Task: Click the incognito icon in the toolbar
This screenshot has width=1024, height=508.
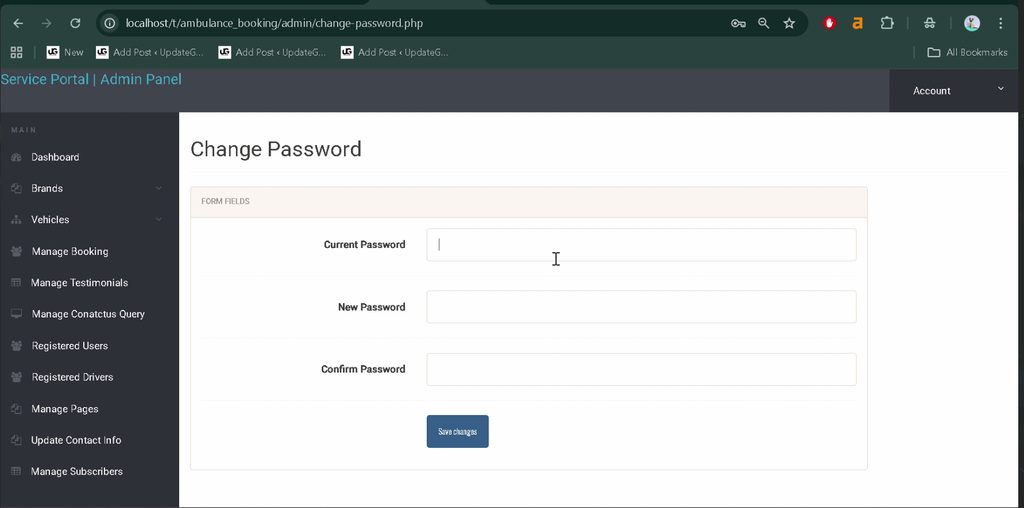Action: [929, 24]
